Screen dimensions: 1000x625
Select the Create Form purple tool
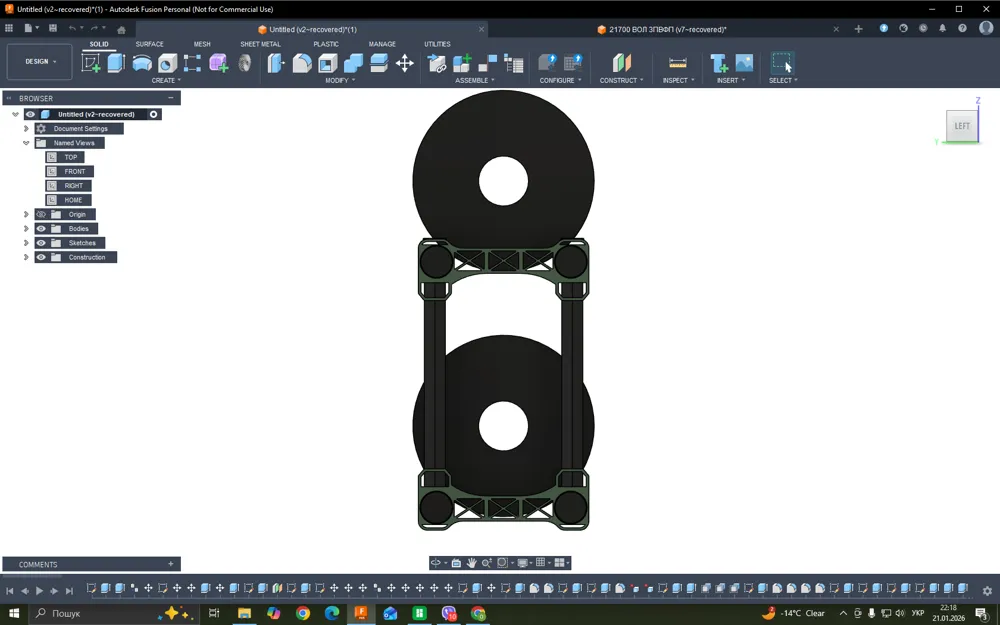point(219,63)
